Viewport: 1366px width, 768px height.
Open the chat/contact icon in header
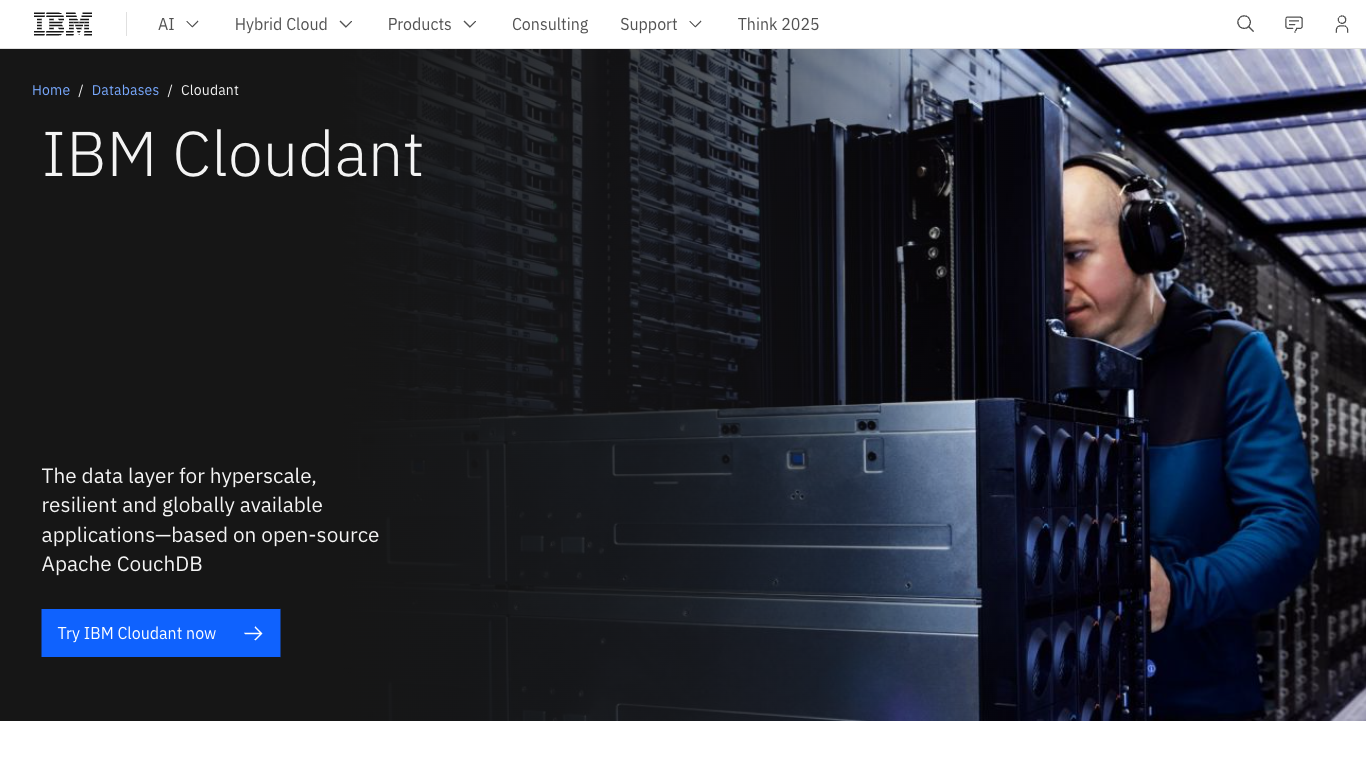coord(1294,24)
